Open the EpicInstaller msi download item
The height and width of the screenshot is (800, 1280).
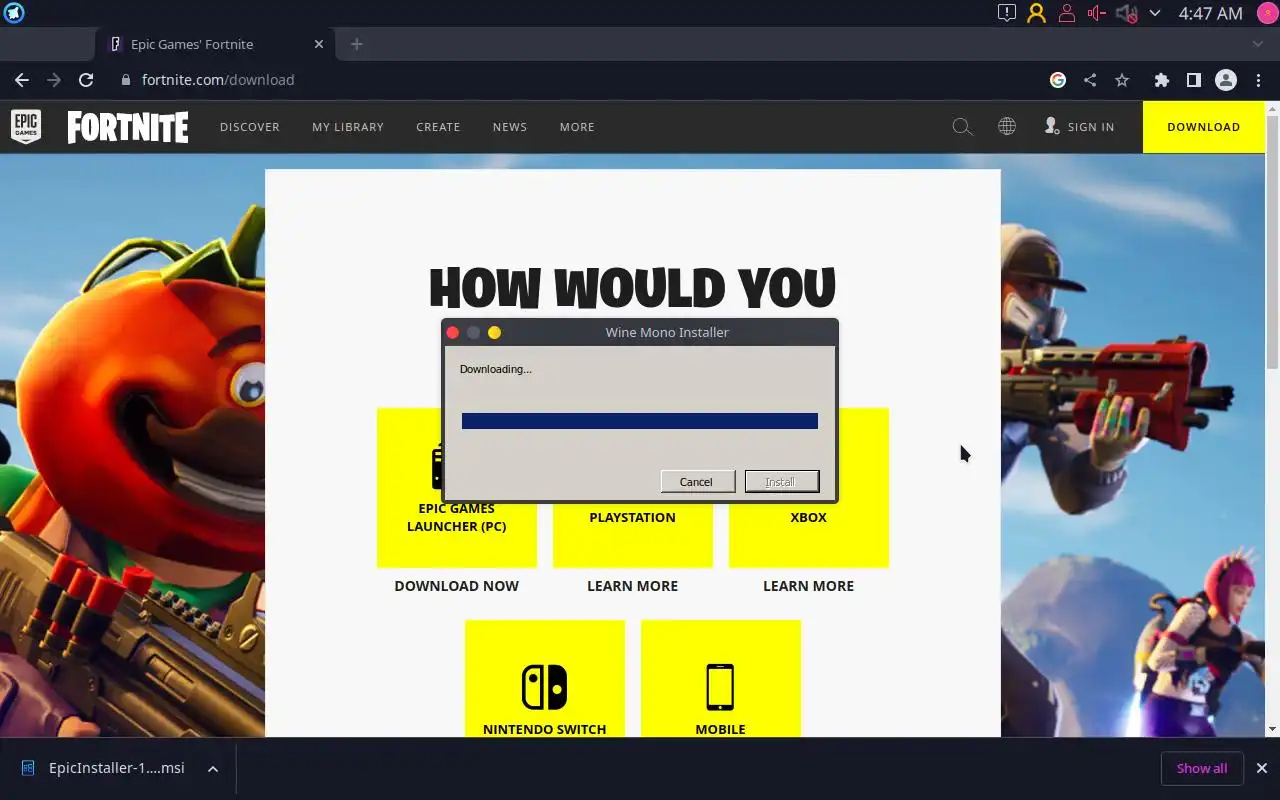[105, 768]
